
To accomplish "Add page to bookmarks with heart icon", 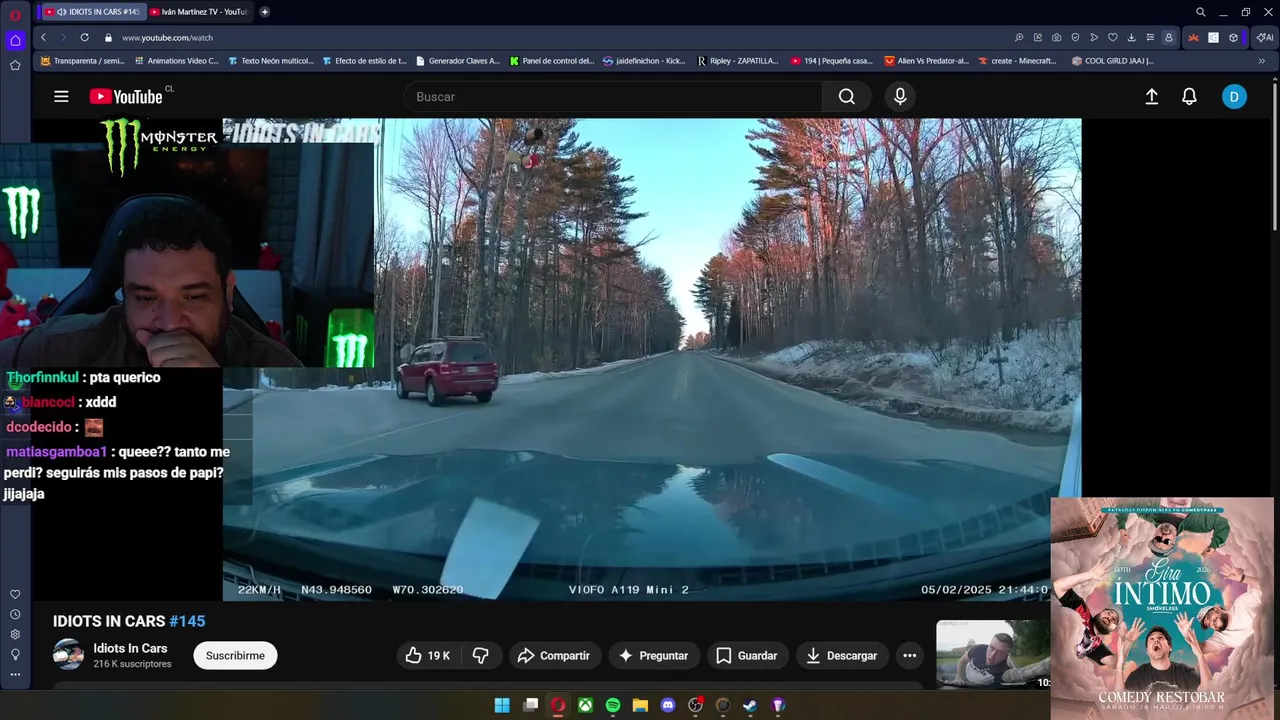I will 1112,37.
